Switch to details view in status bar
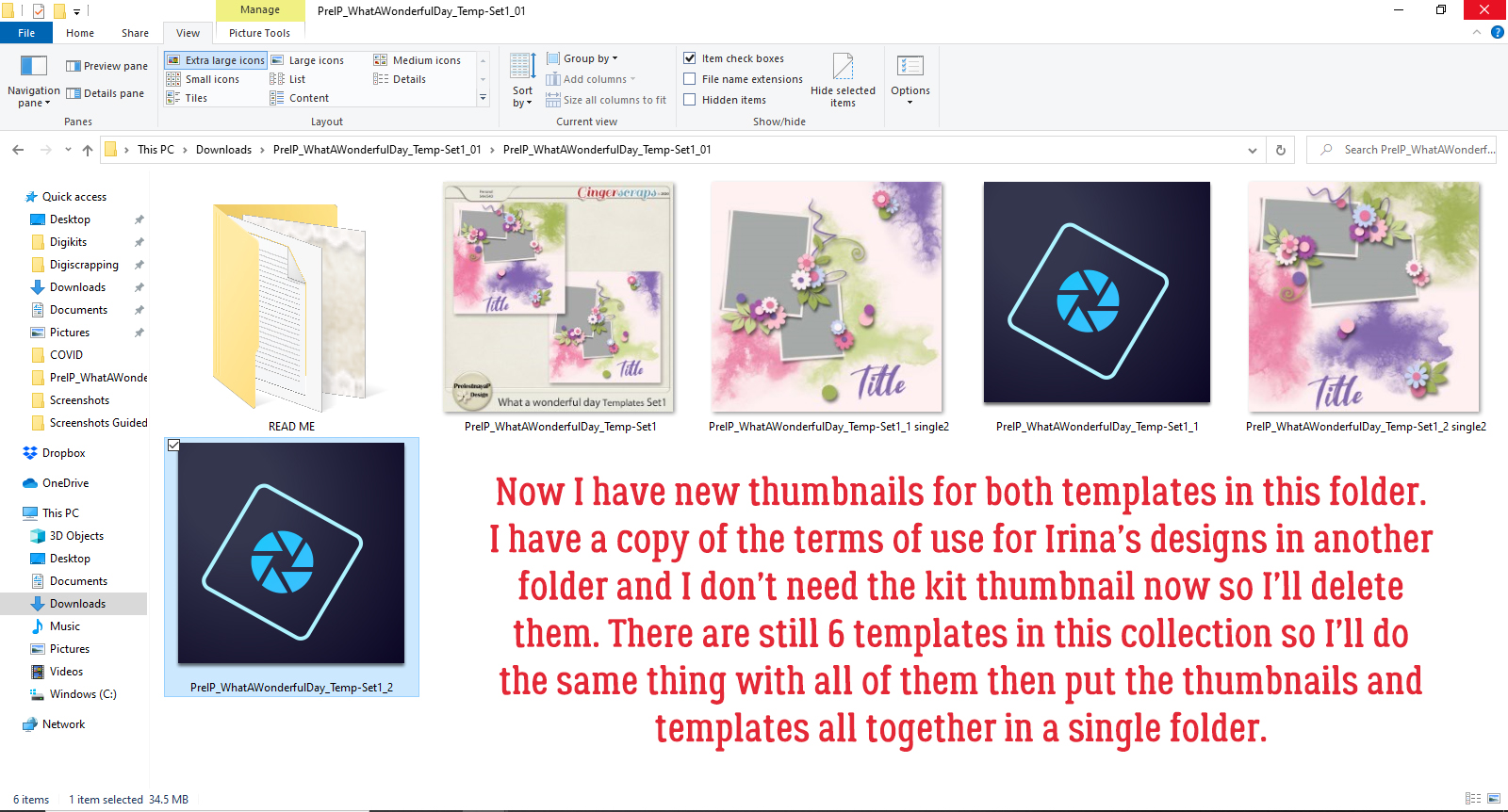The width and height of the screenshot is (1508, 812). (1473, 799)
